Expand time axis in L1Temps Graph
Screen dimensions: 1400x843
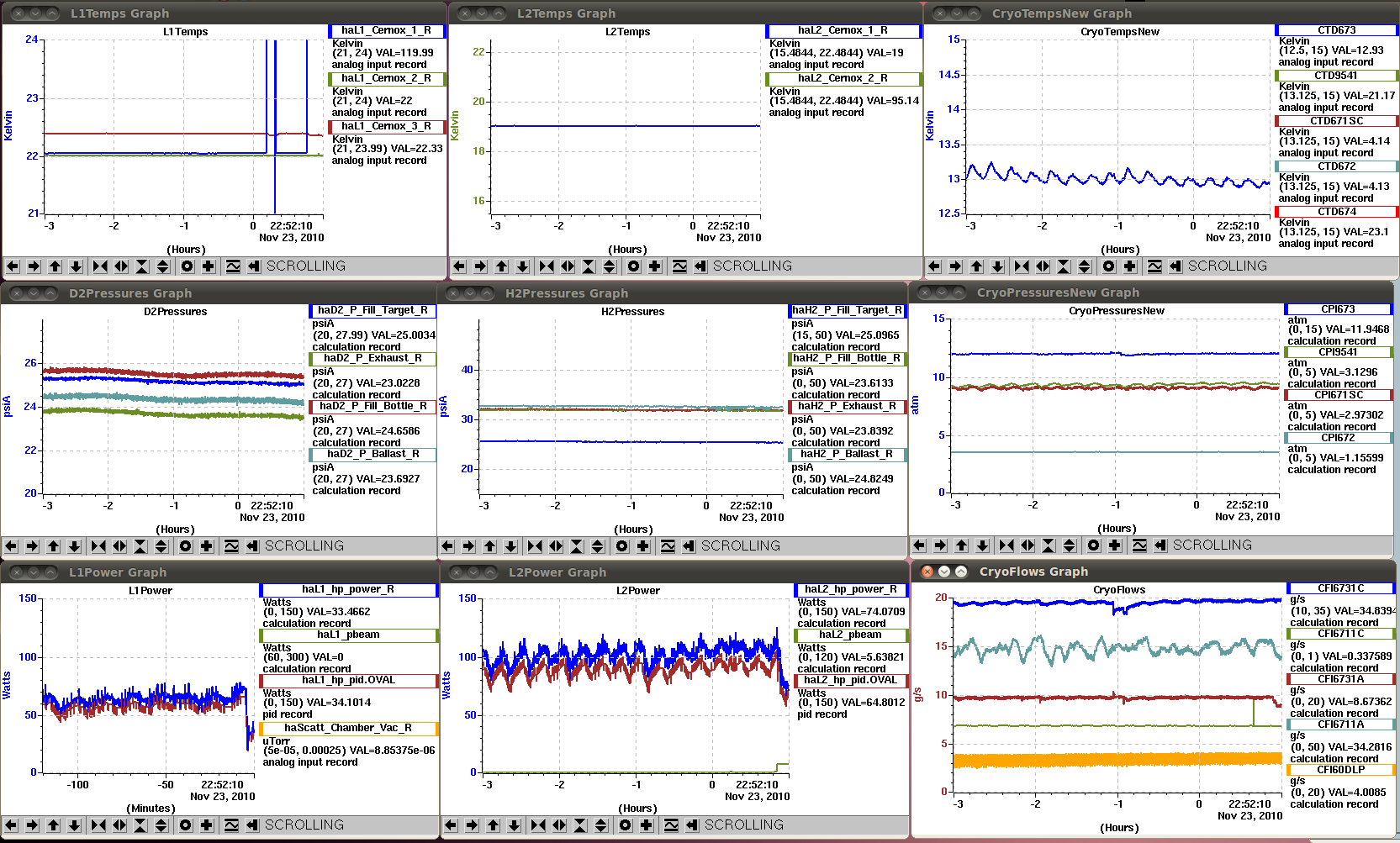pyautogui.click(x=121, y=266)
